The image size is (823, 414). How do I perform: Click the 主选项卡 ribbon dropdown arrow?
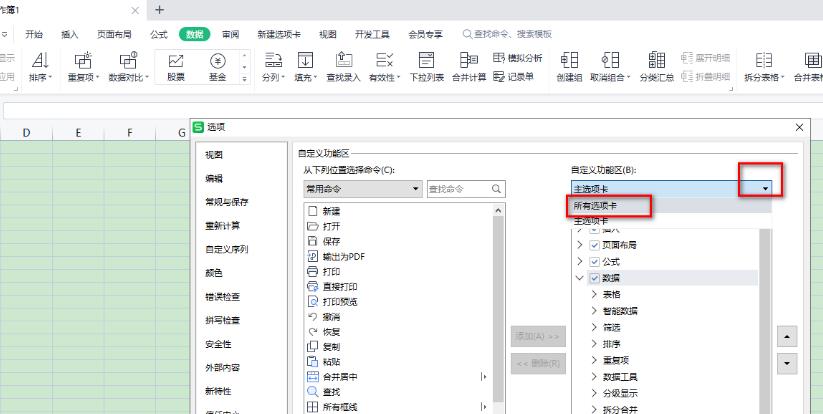pos(766,189)
